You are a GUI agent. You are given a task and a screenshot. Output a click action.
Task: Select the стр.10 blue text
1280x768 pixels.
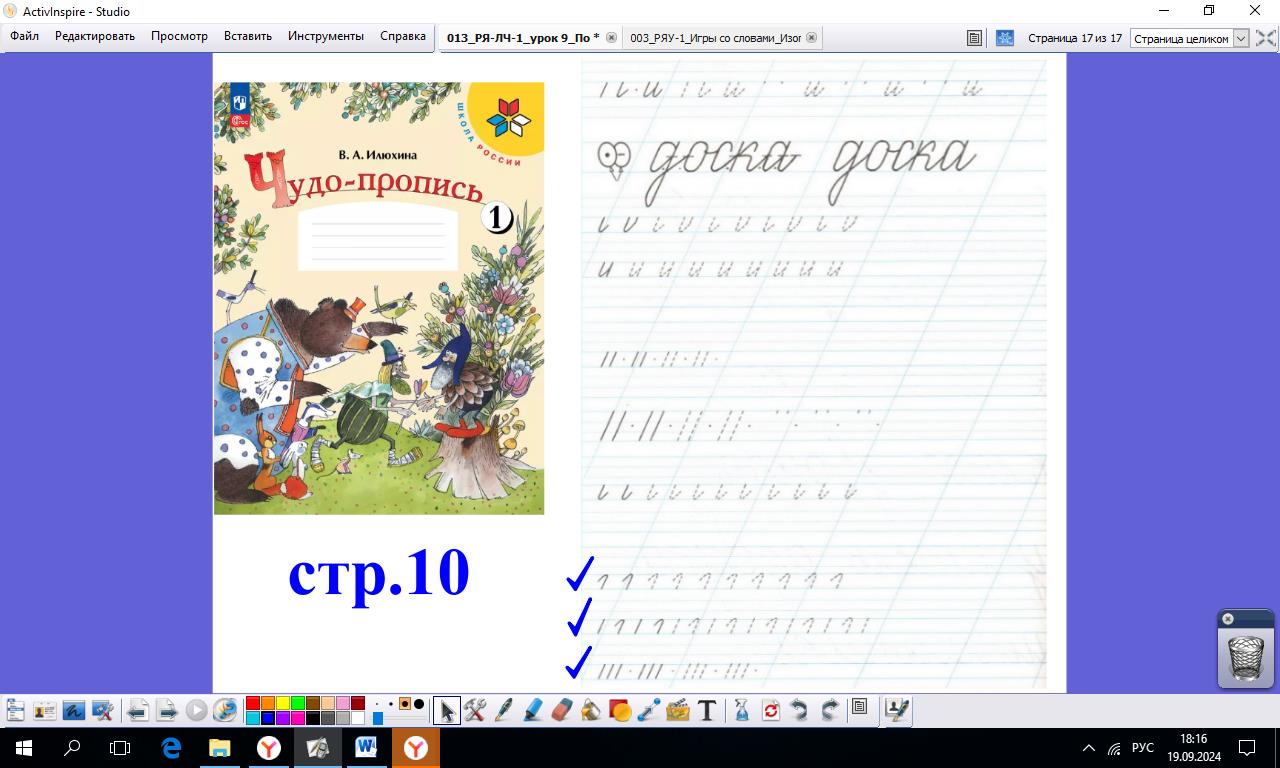(379, 572)
